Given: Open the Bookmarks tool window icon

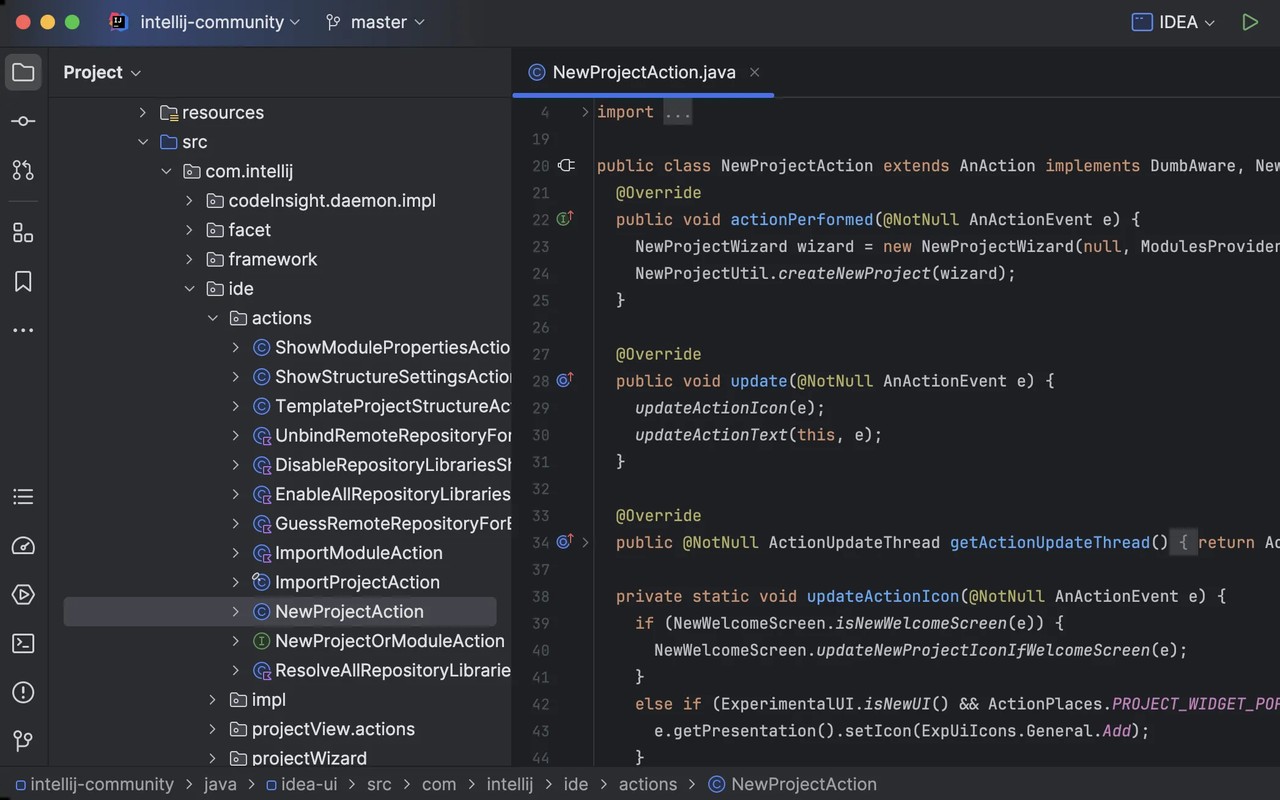Looking at the screenshot, I should [23, 282].
